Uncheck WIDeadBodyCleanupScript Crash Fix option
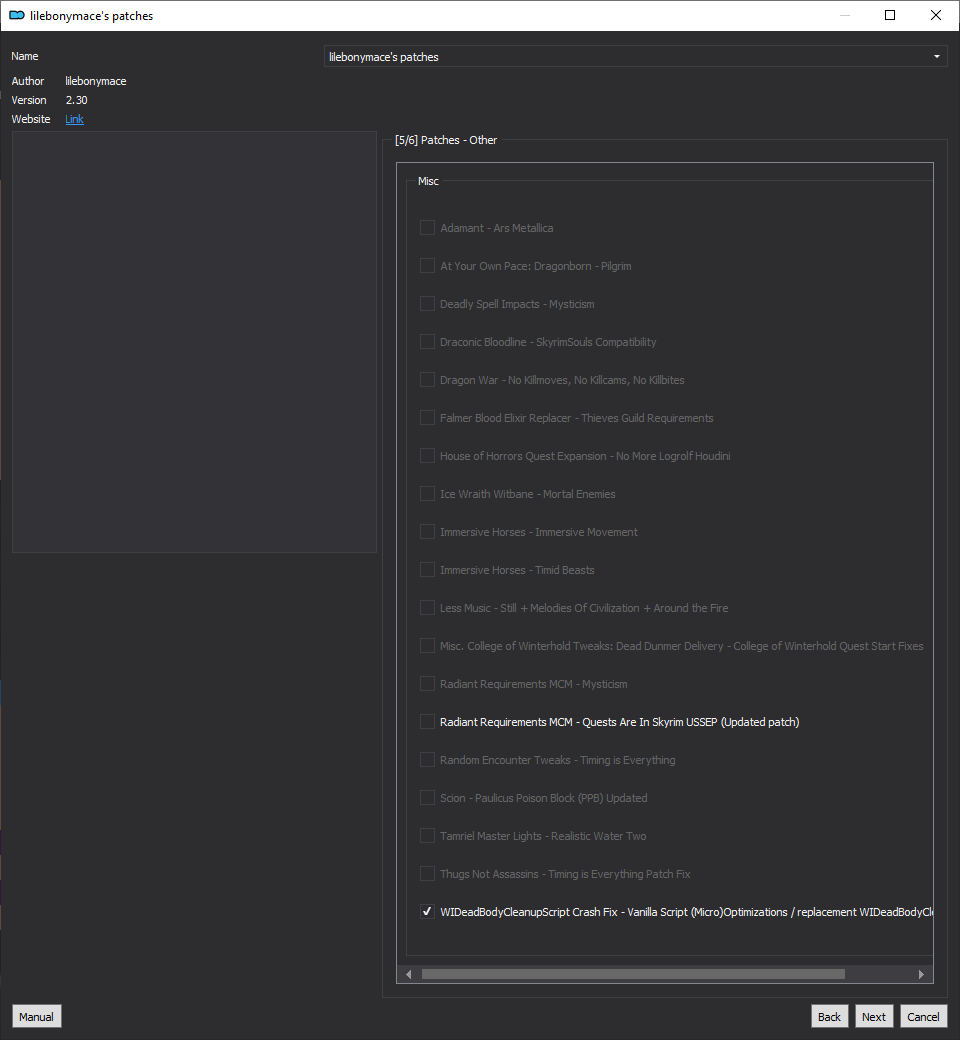The width and height of the screenshot is (960, 1040). click(x=428, y=912)
